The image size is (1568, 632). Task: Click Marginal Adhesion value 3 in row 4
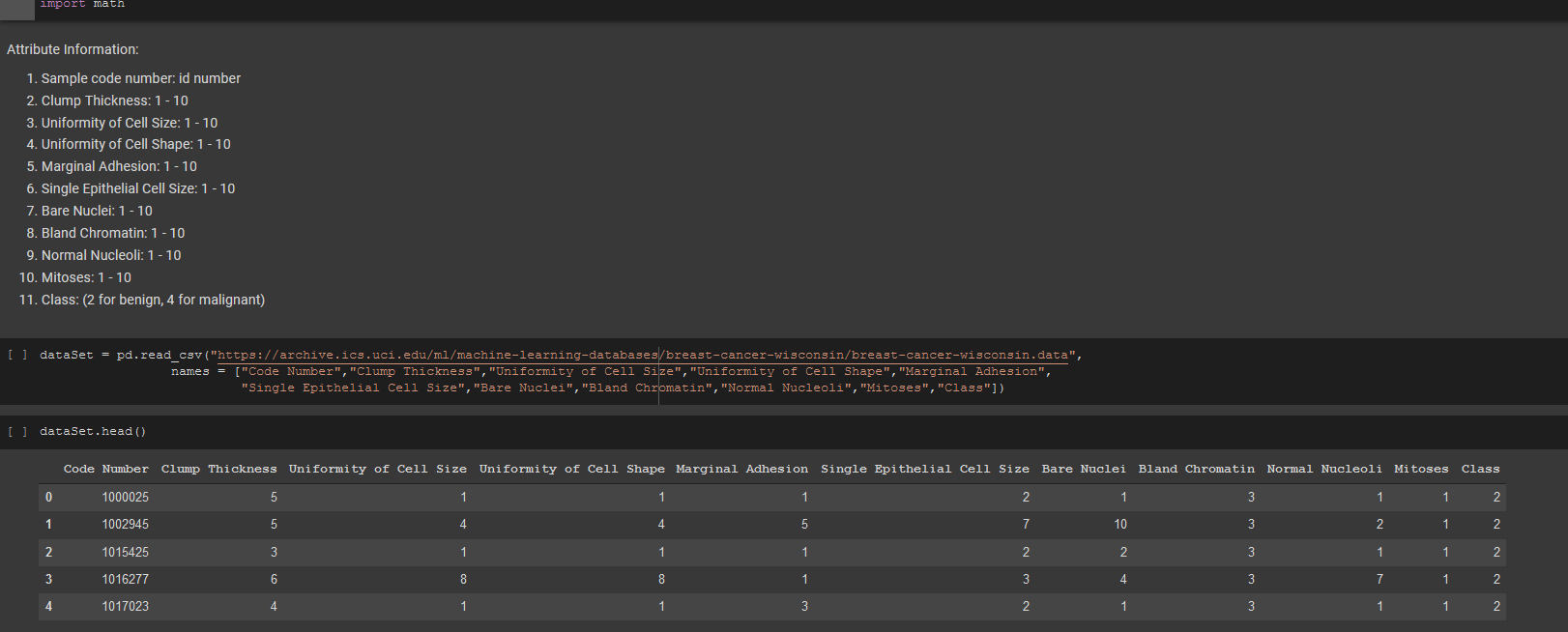[804, 606]
